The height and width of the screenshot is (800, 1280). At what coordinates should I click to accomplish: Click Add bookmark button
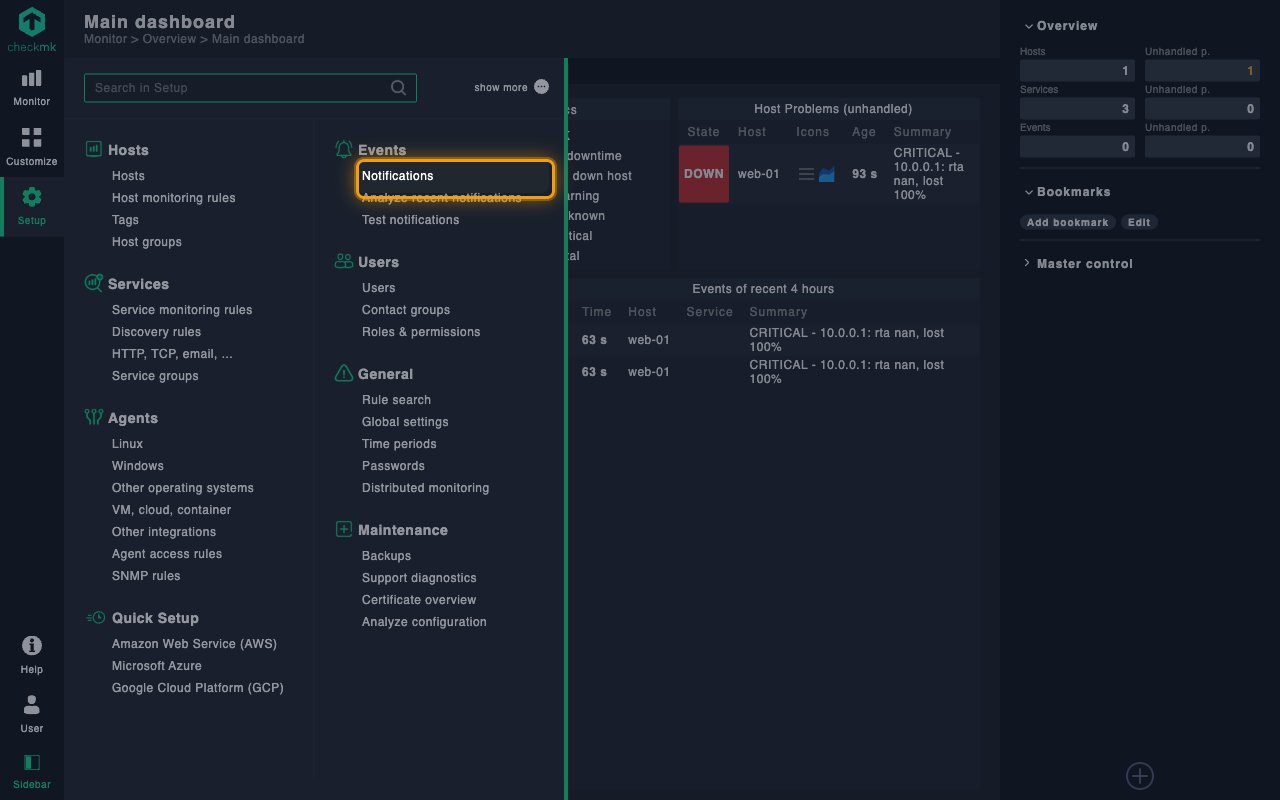1067,222
